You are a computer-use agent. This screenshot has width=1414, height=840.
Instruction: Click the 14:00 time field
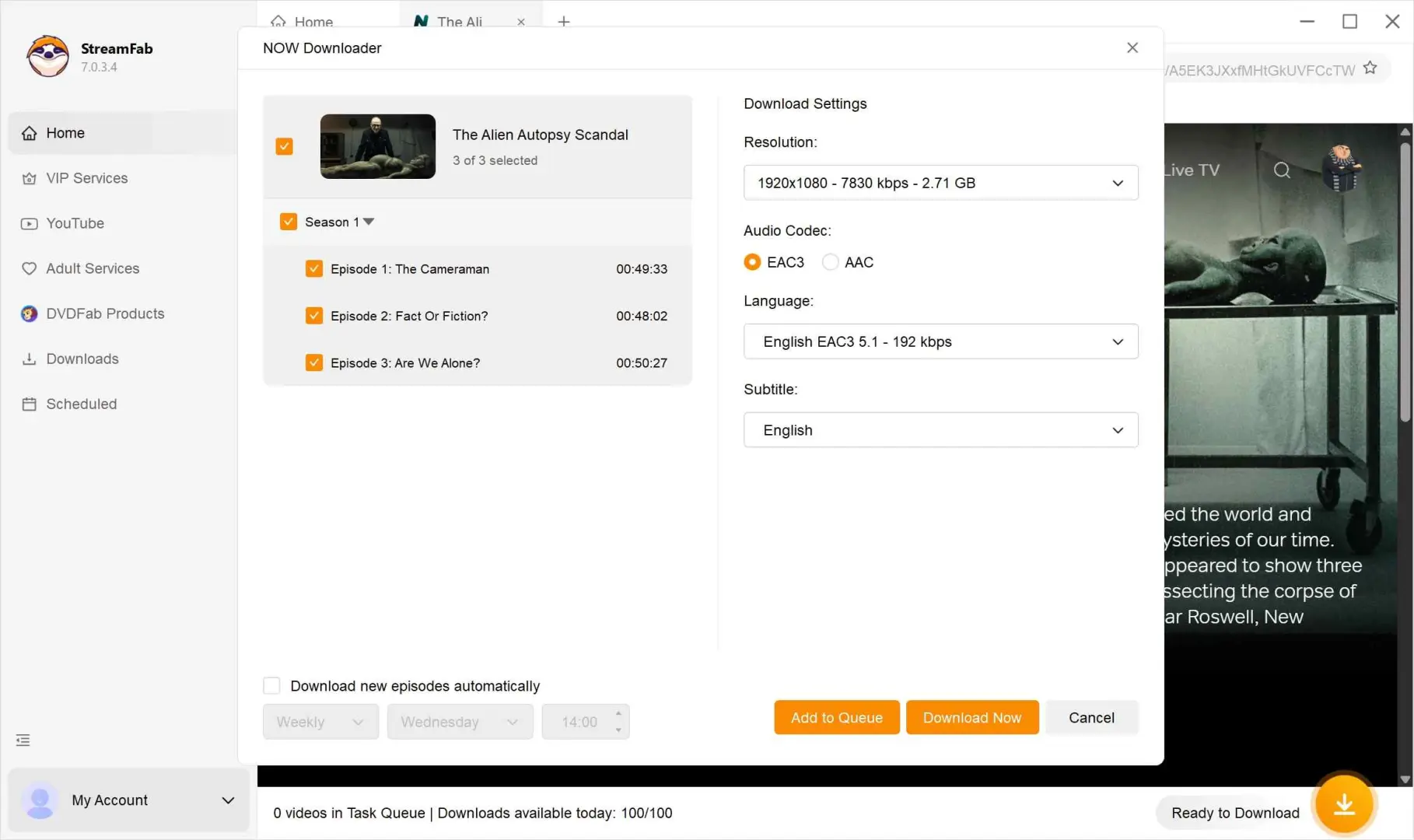pyautogui.click(x=579, y=722)
